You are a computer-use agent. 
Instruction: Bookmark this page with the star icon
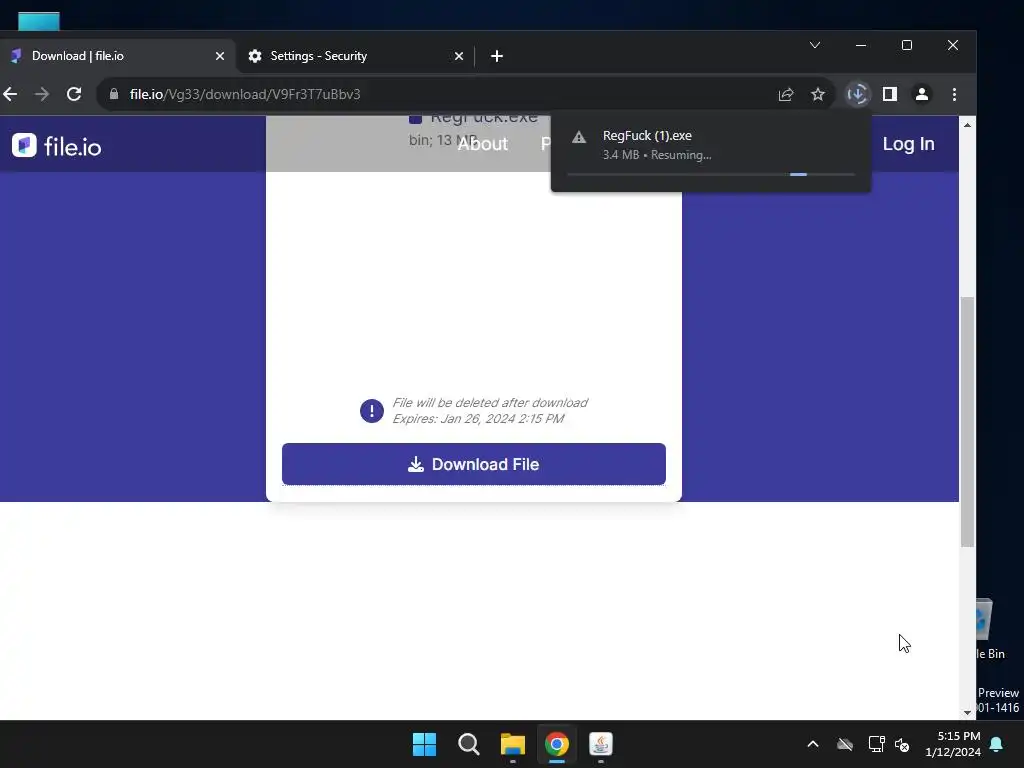(x=818, y=95)
